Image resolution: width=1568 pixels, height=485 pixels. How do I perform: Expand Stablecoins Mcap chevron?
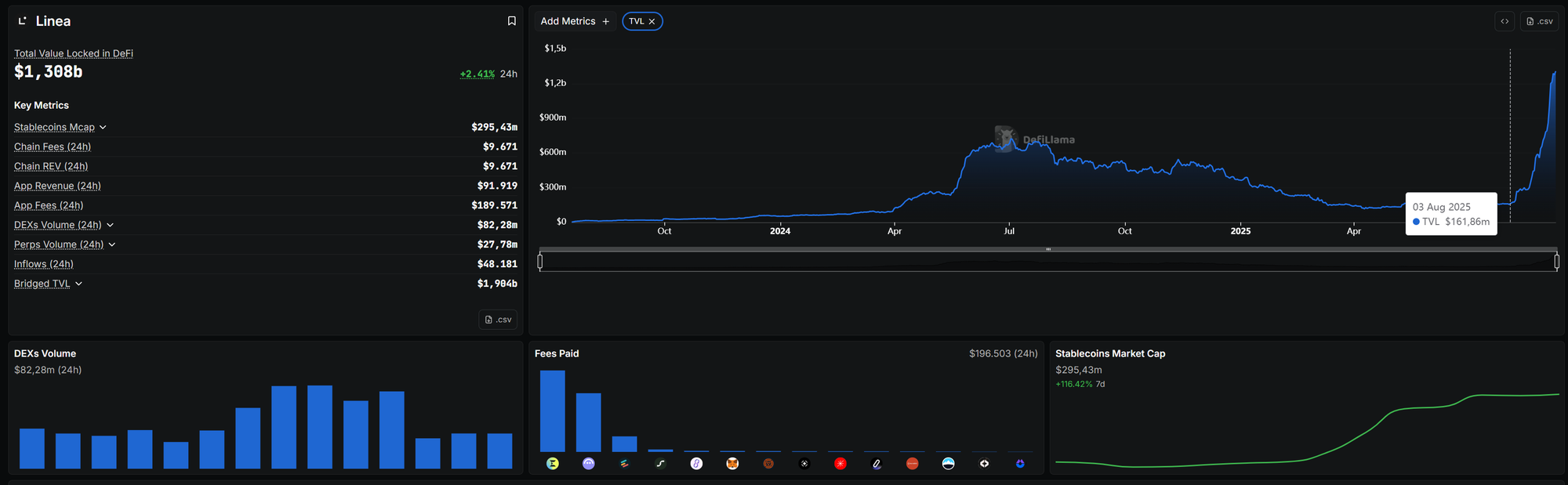(x=103, y=127)
